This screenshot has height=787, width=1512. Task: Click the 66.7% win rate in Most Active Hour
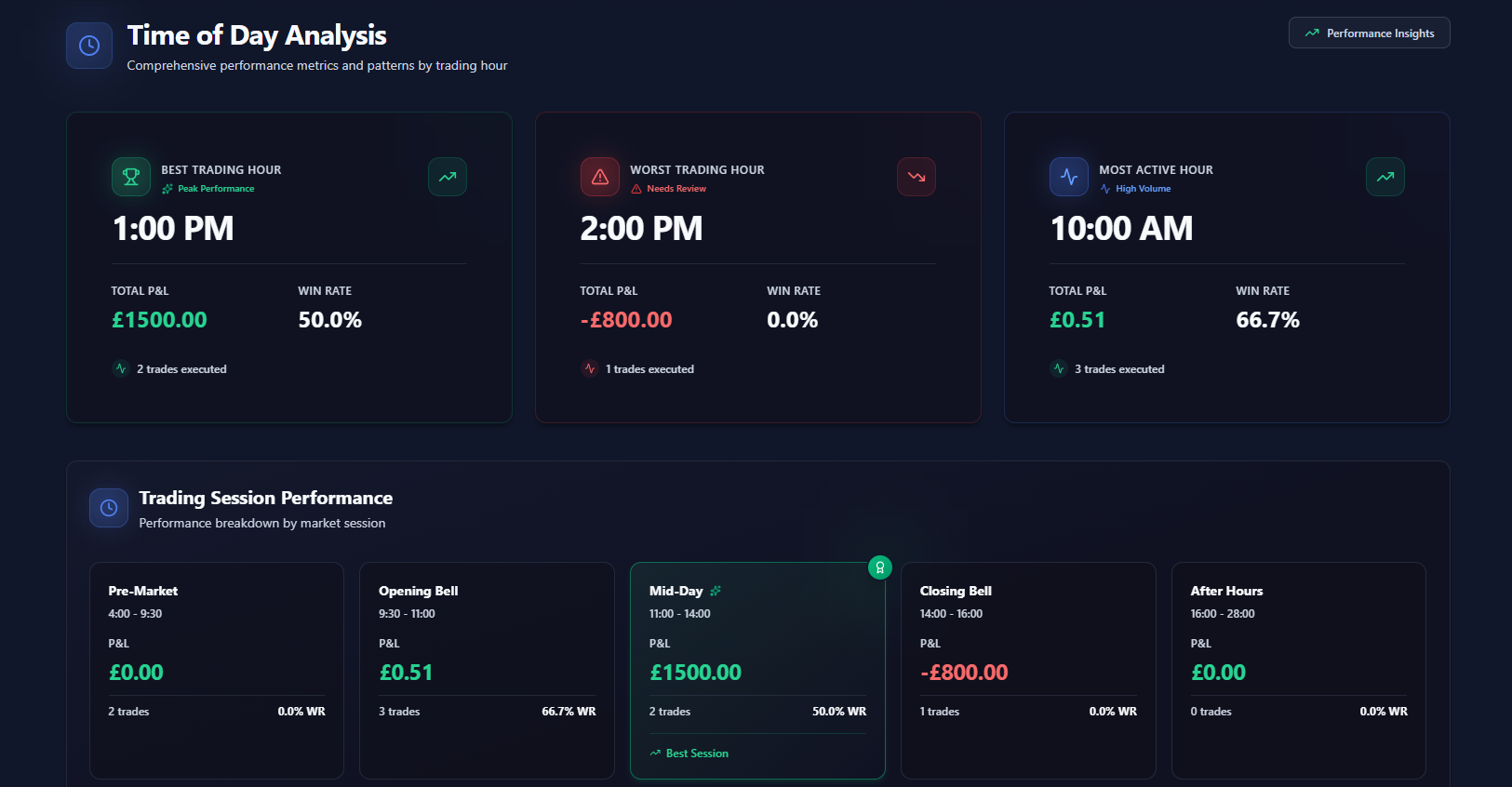point(1267,320)
